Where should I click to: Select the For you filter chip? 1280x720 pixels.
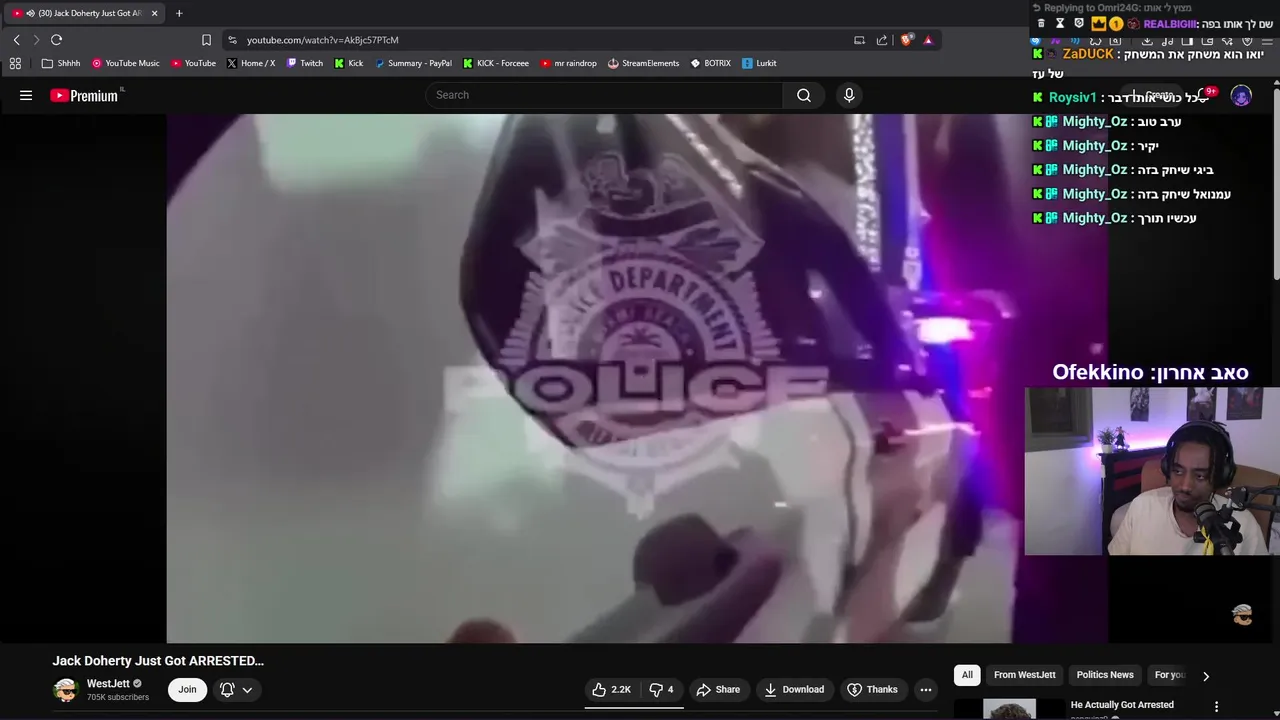(x=1169, y=675)
